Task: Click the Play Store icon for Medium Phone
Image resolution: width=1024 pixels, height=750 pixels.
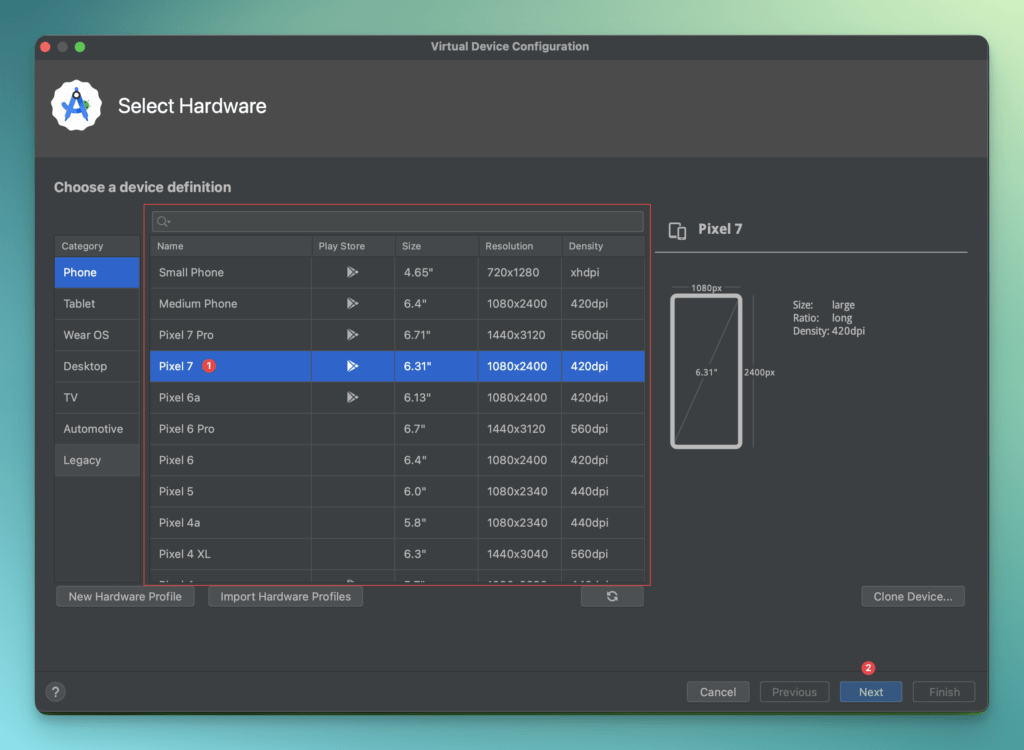Action: pyautogui.click(x=352, y=304)
